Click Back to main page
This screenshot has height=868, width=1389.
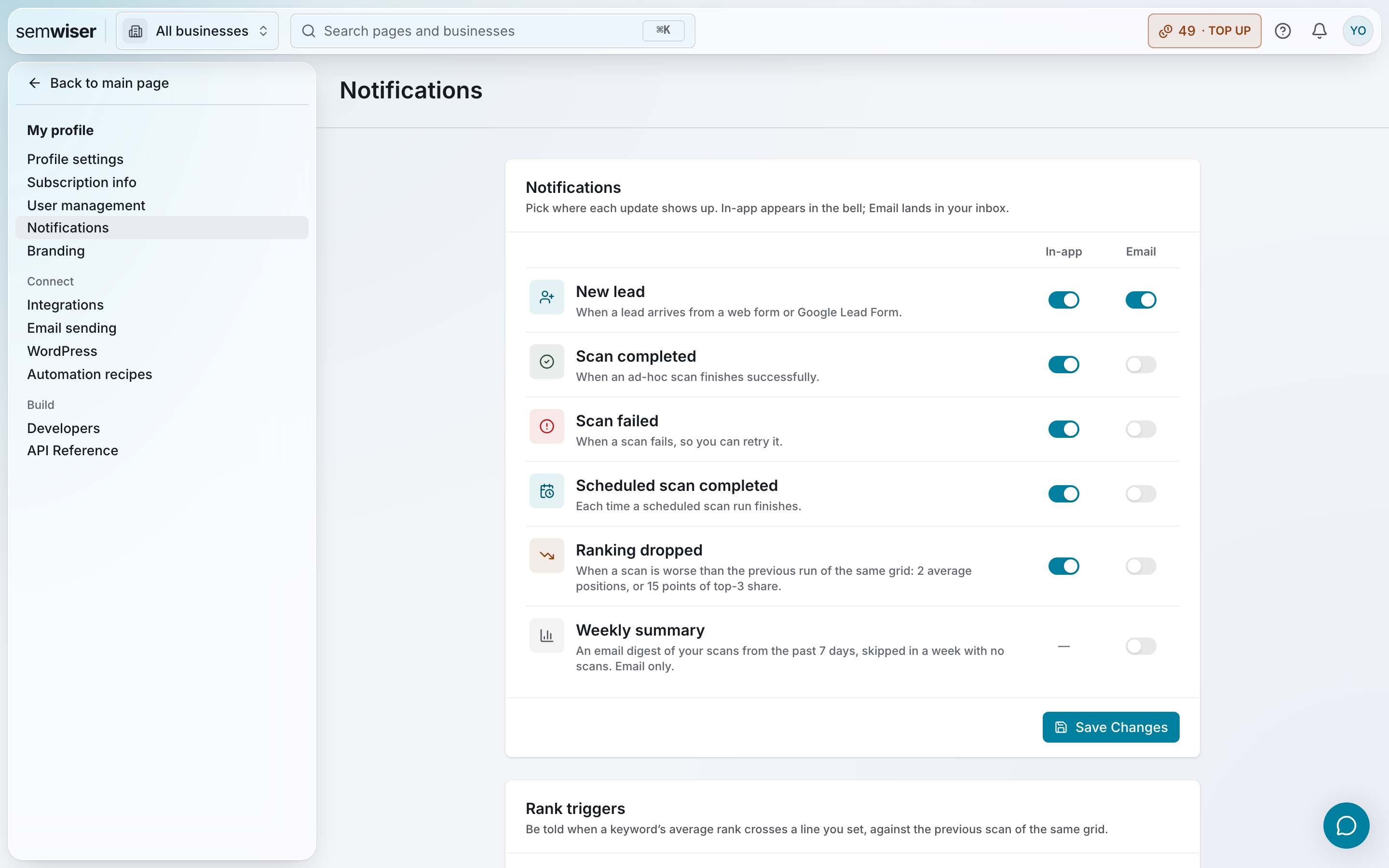click(98, 83)
